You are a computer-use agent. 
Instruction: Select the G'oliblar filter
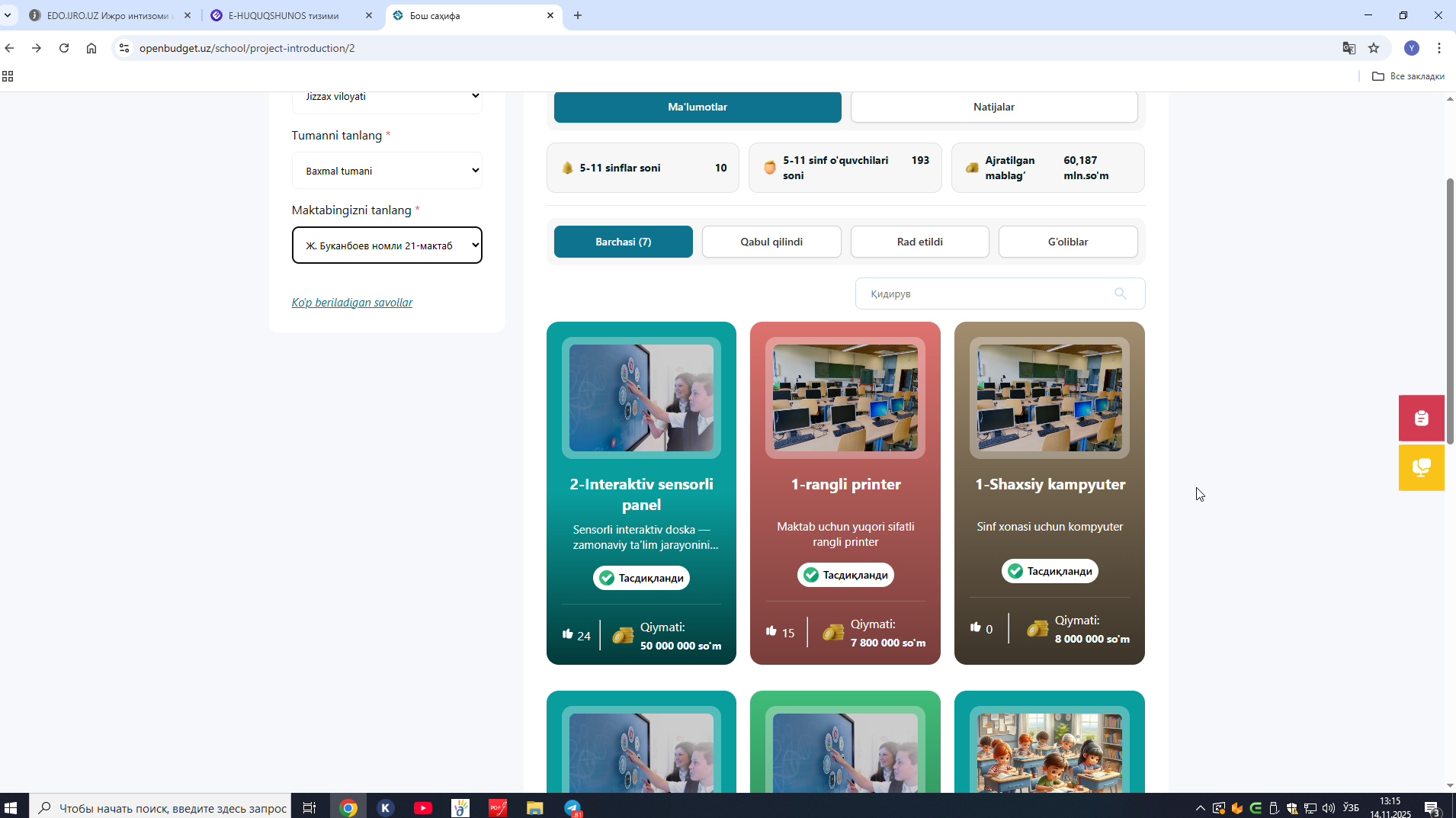pyautogui.click(x=1068, y=242)
